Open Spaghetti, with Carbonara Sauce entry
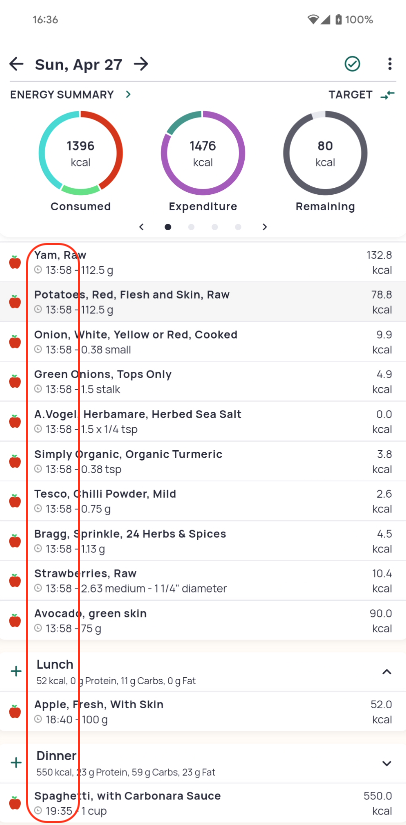This screenshot has height=825, width=406. (x=203, y=803)
